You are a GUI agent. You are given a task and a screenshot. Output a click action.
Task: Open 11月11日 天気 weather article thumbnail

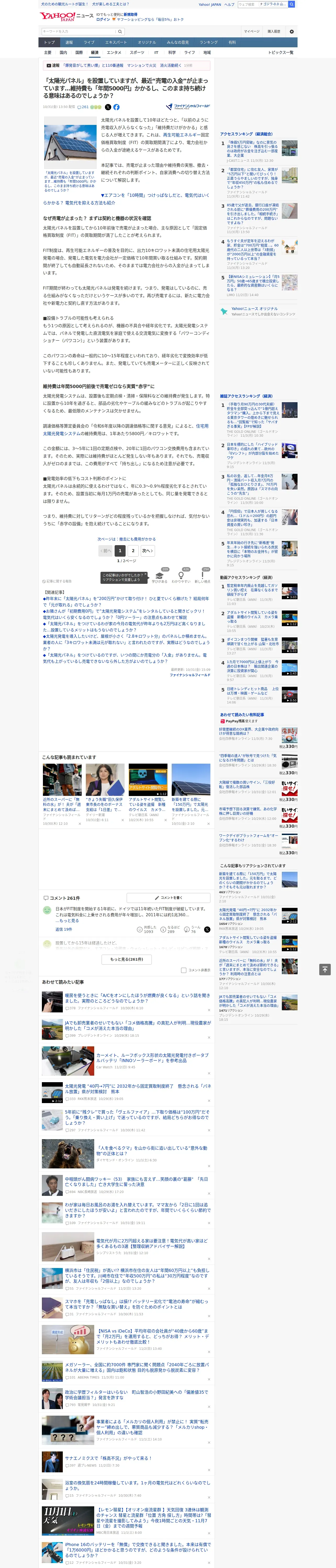click(68, 1522)
